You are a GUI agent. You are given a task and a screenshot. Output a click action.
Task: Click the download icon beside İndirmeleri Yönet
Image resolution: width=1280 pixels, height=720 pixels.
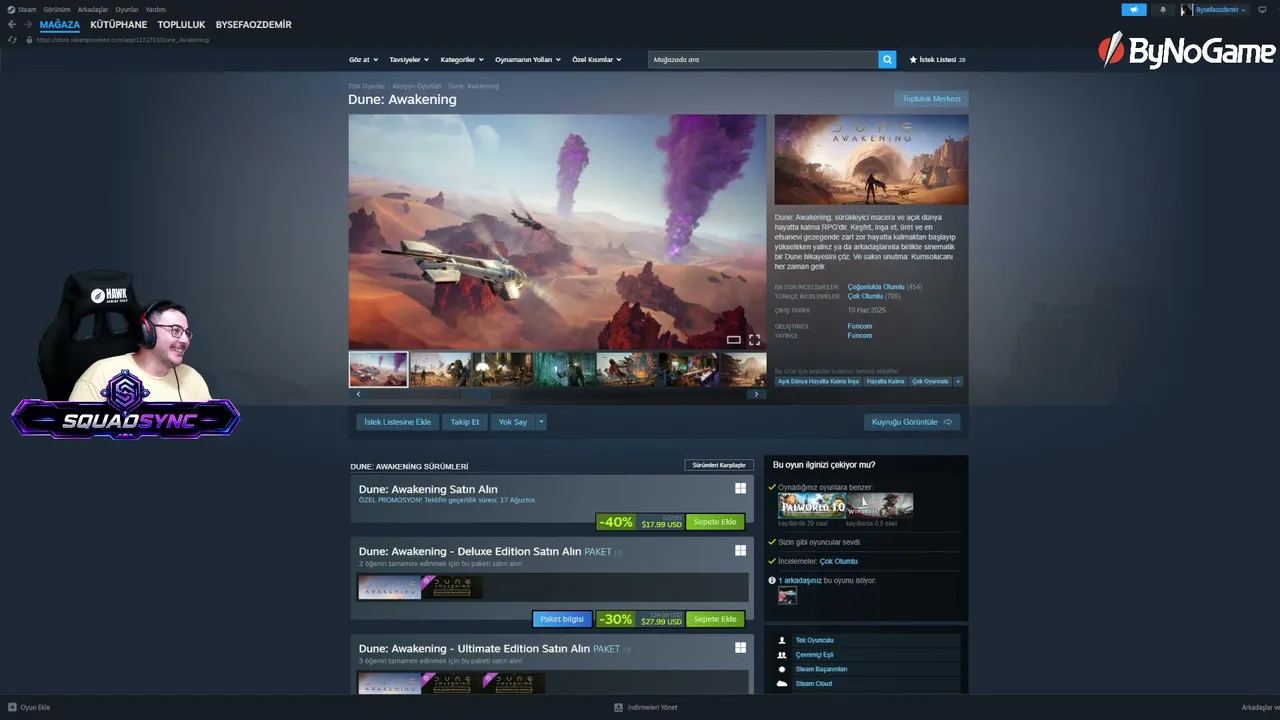pyautogui.click(x=619, y=707)
